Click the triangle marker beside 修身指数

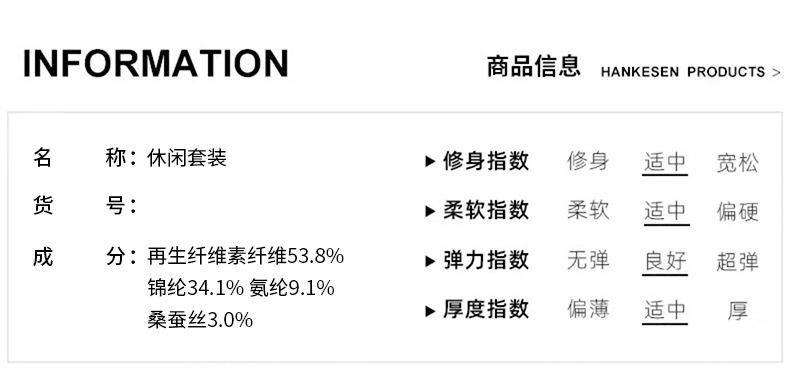click(430, 161)
